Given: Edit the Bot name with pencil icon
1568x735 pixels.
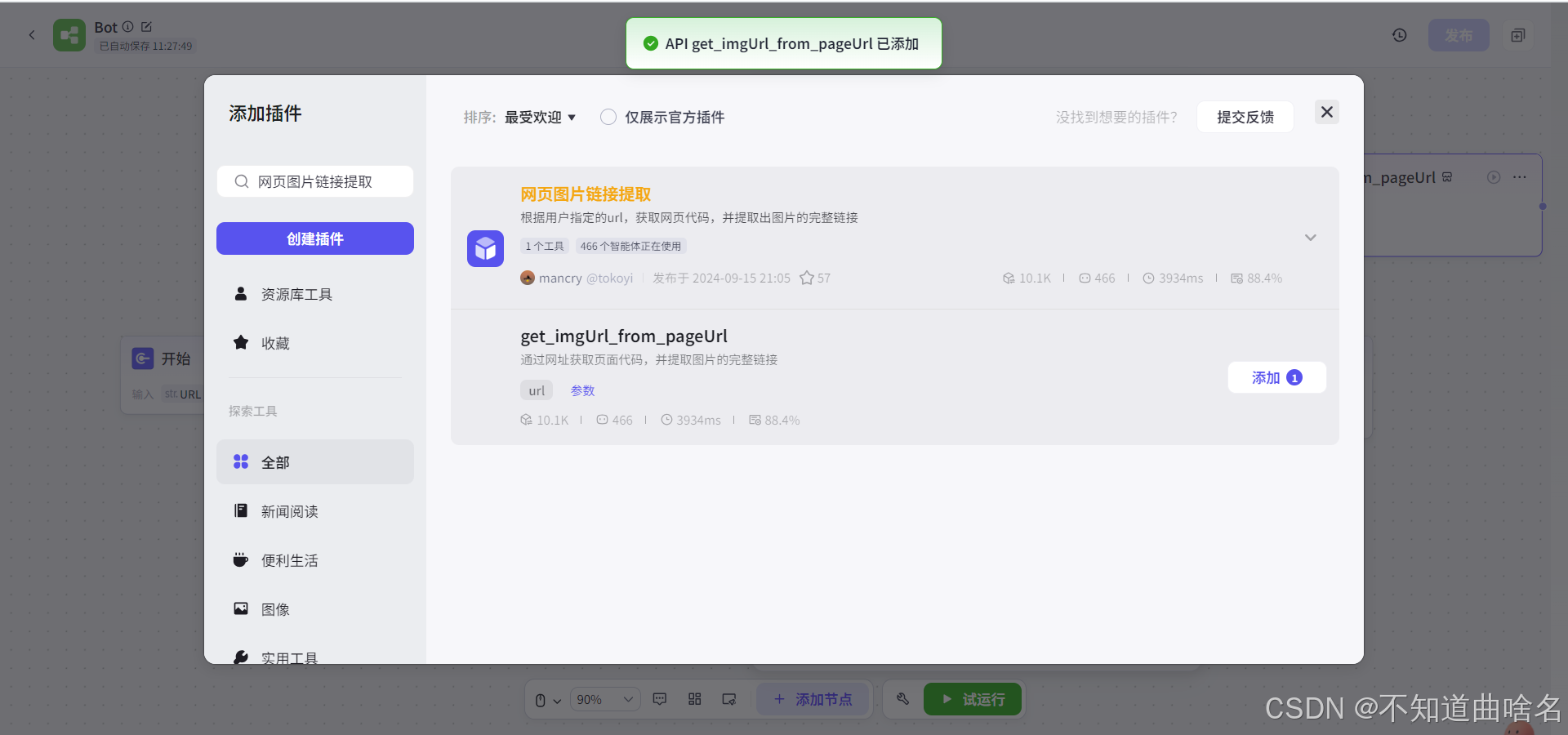Looking at the screenshot, I should (147, 27).
